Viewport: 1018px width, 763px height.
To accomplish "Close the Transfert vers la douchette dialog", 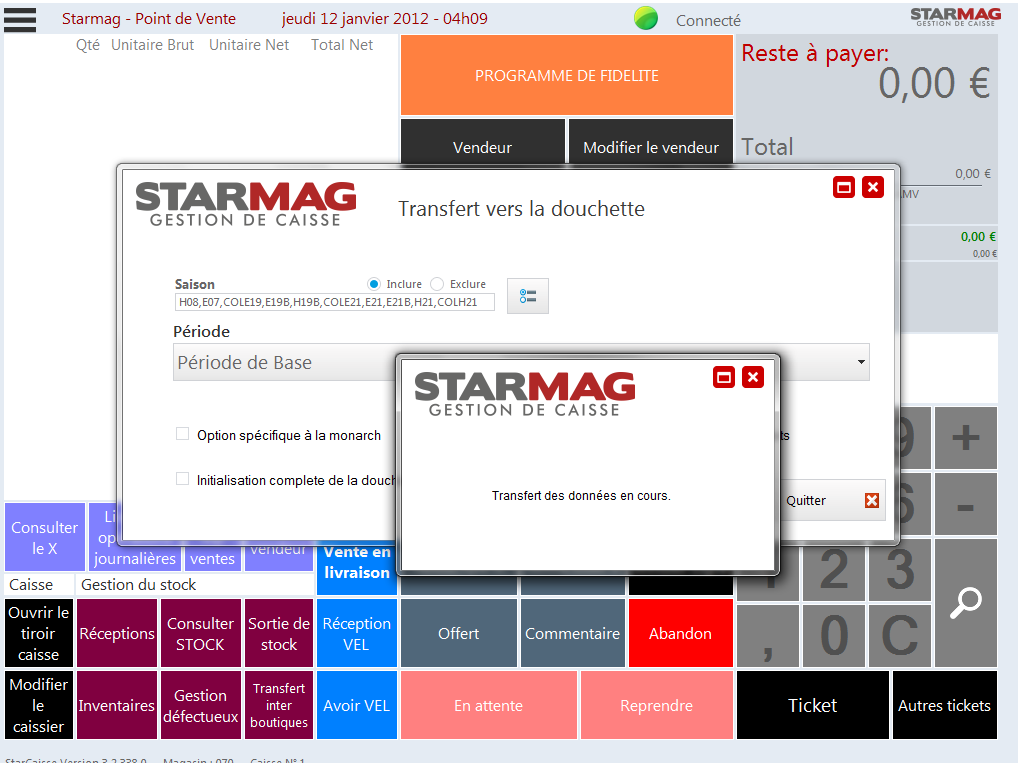I will click(873, 188).
